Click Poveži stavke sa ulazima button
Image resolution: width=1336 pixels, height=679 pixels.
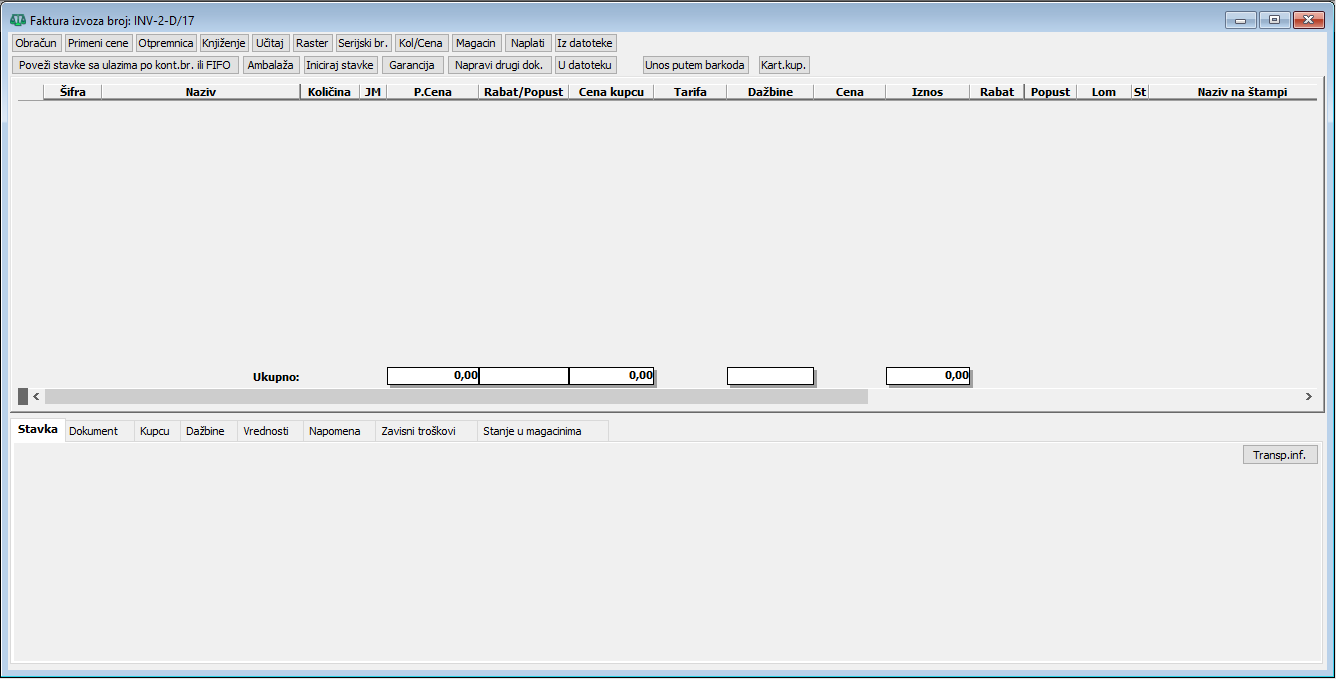125,65
